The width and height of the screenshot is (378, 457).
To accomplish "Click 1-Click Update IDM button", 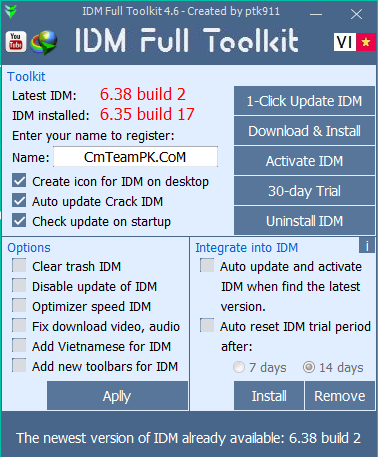I will click(304, 101).
